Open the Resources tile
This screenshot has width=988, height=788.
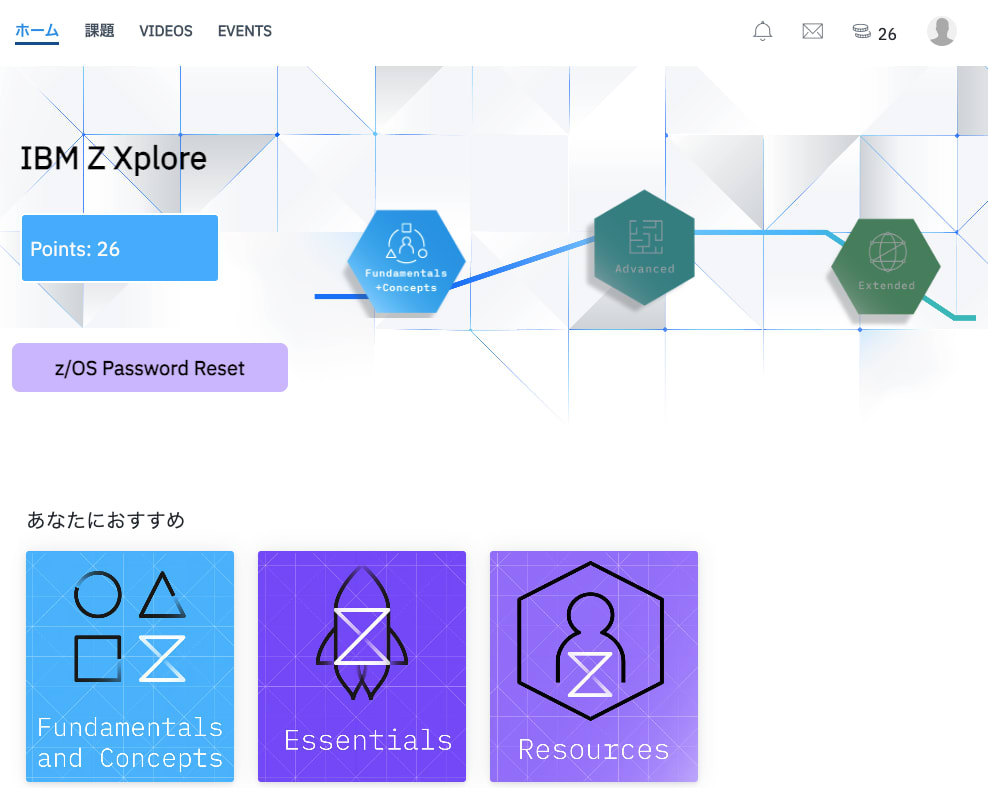coord(593,666)
